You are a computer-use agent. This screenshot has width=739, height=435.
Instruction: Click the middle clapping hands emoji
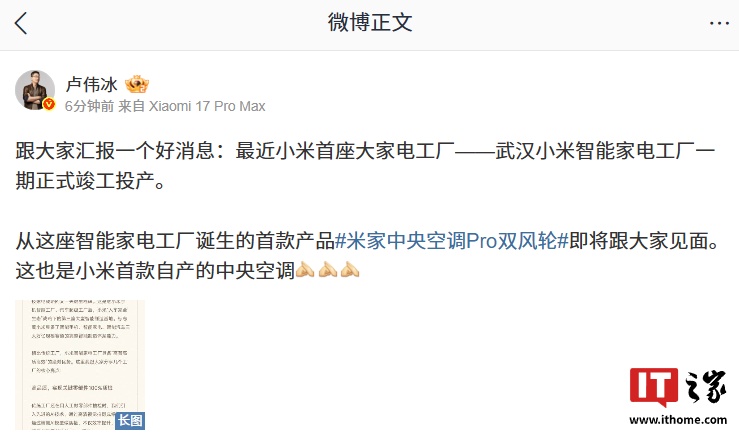pos(327,270)
